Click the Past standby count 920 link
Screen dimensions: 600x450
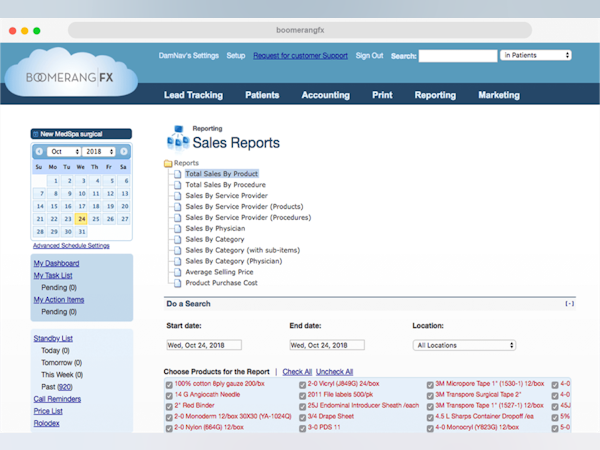click(x=65, y=387)
